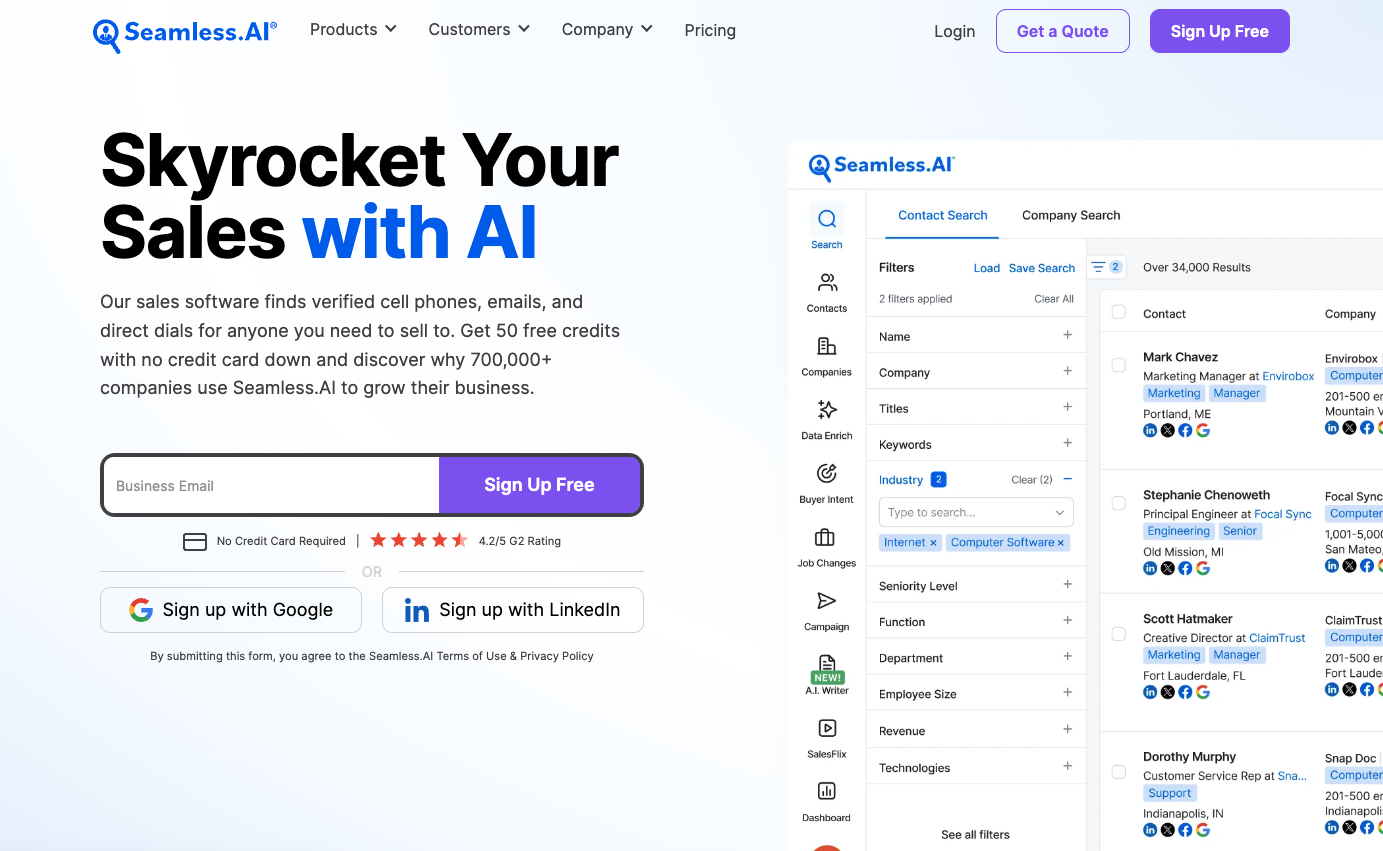
Task: Remove the Computer Software industry tag
Action: point(1061,542)
